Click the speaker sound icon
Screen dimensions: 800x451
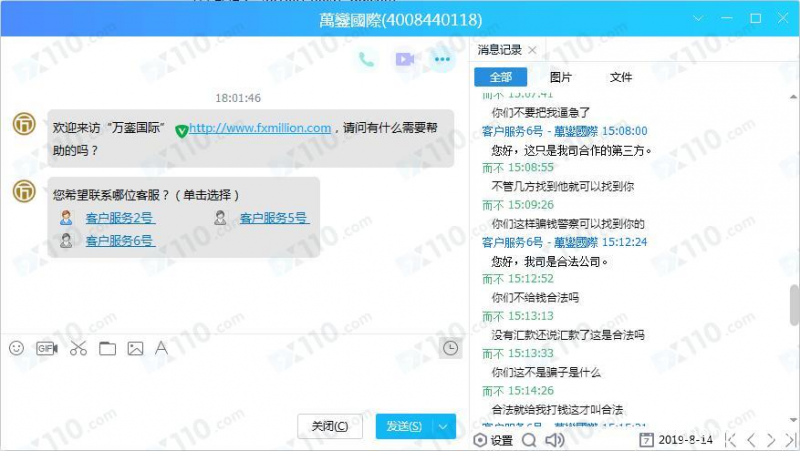(554, 440)
